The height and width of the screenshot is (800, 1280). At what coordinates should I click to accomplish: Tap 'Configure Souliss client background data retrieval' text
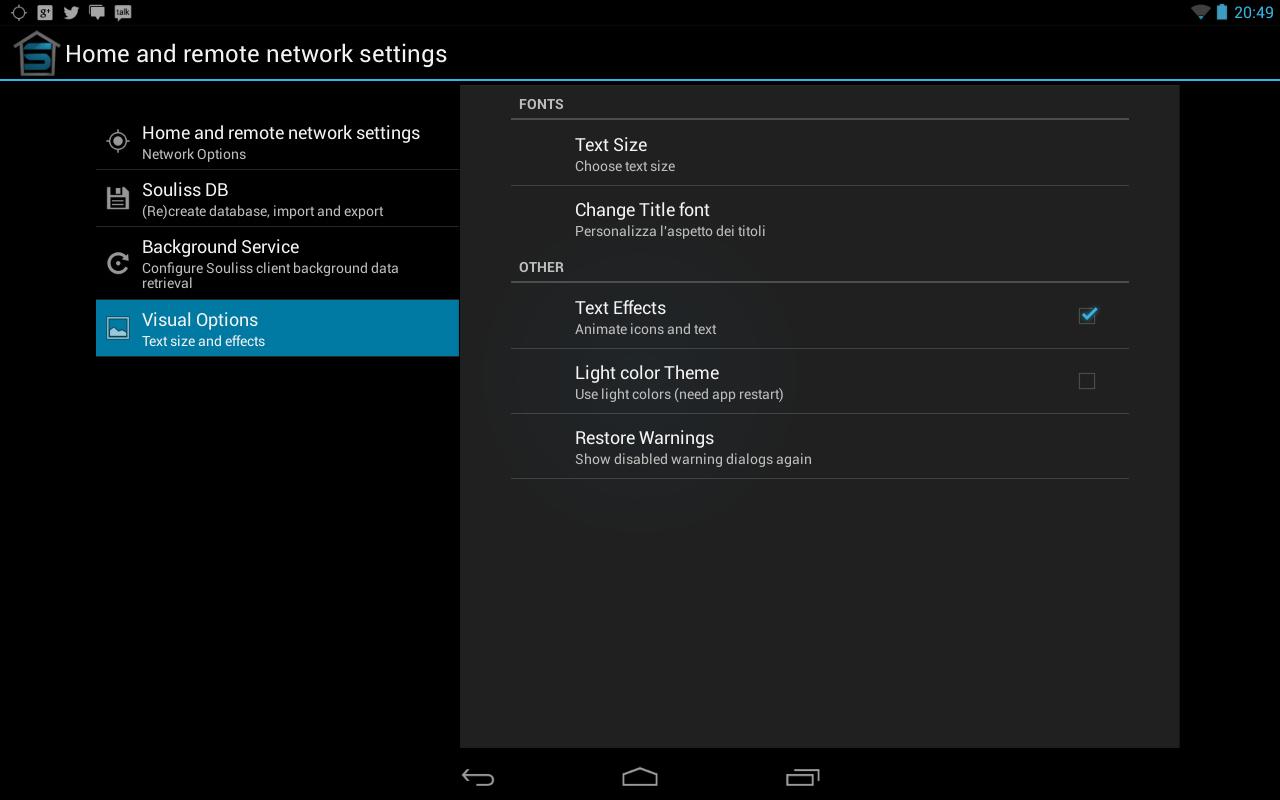pyautogui.click(x=270, y=275)
